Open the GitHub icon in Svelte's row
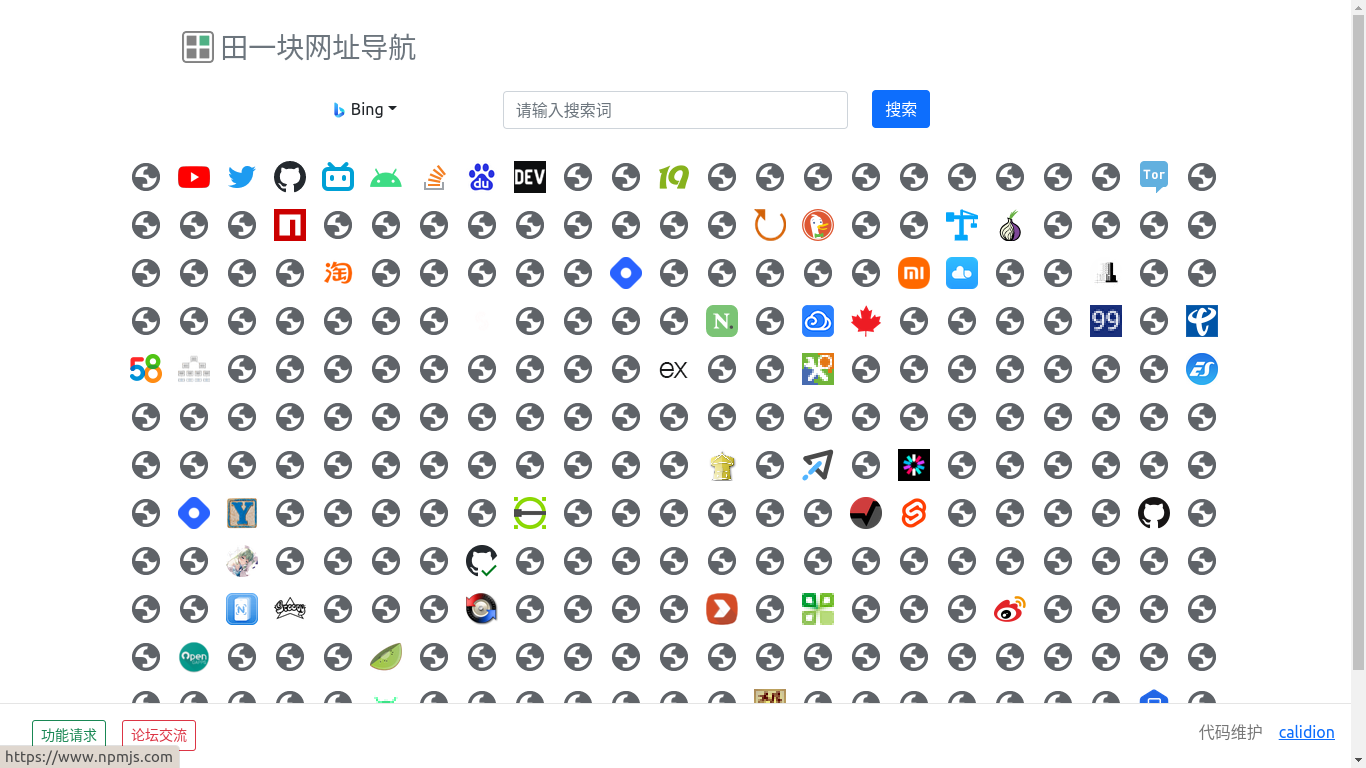Image resolution: width=1366 pixels, height=768 pixels. pyautogui.click(x=1154, y=513)
